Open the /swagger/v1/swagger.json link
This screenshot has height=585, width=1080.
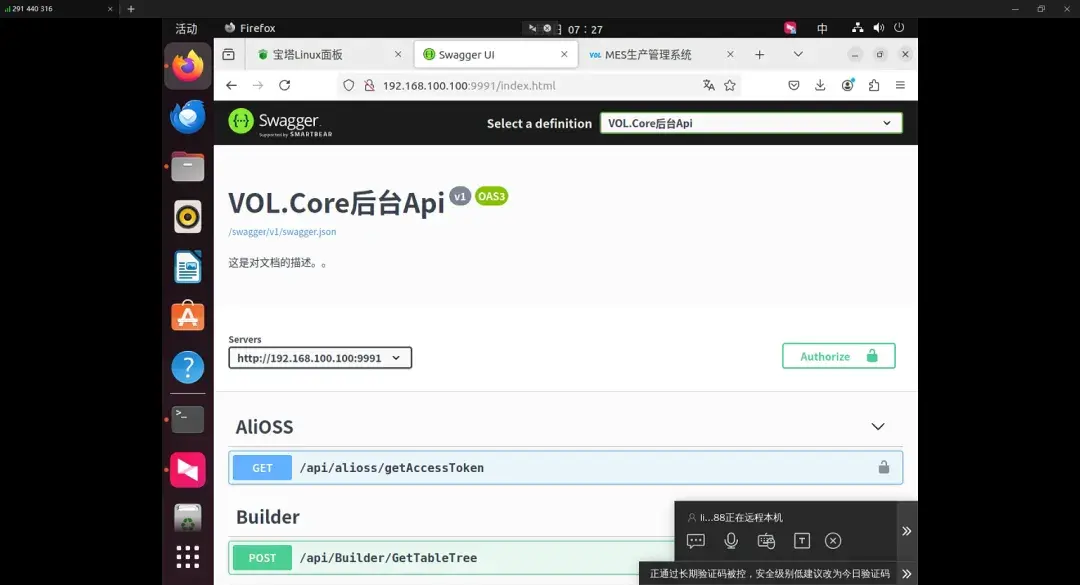[283, 231]
